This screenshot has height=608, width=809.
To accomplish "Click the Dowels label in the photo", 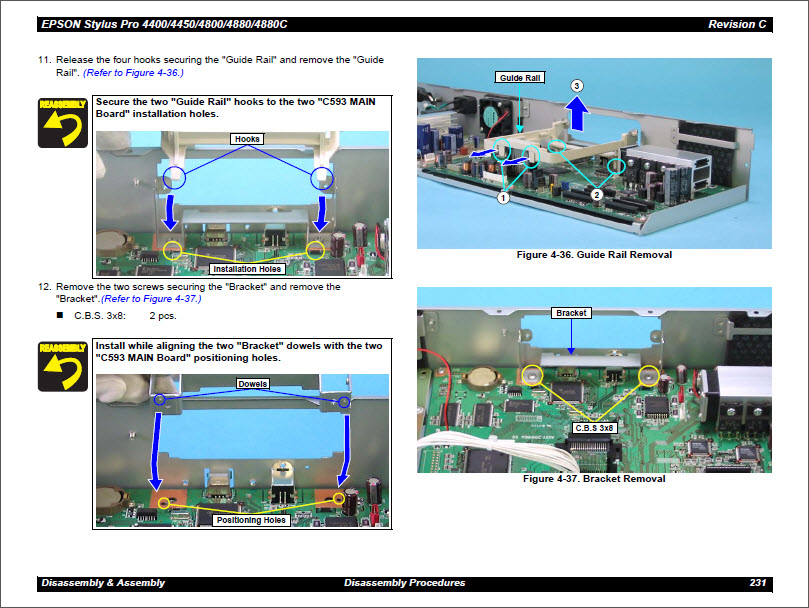I will (x=253, y=383).
